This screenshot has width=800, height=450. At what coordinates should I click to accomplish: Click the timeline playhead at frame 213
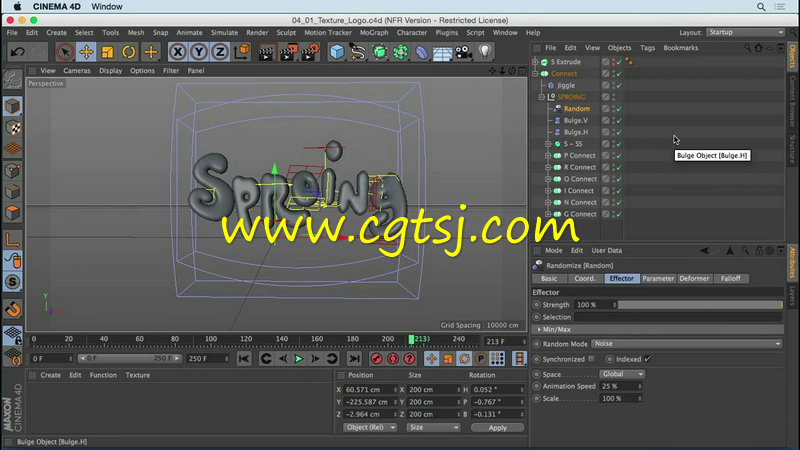412,339
